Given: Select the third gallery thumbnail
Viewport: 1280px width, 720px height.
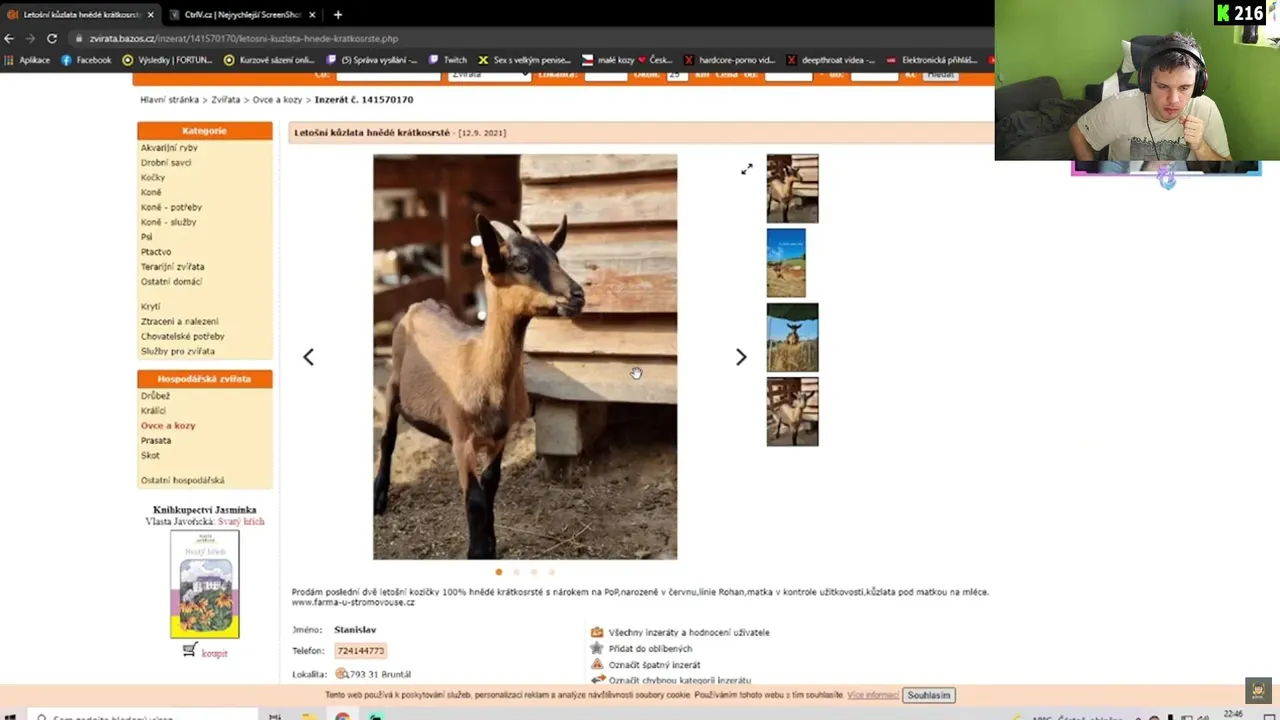Looking at the screenshot, I should click(x=792, y=338).
